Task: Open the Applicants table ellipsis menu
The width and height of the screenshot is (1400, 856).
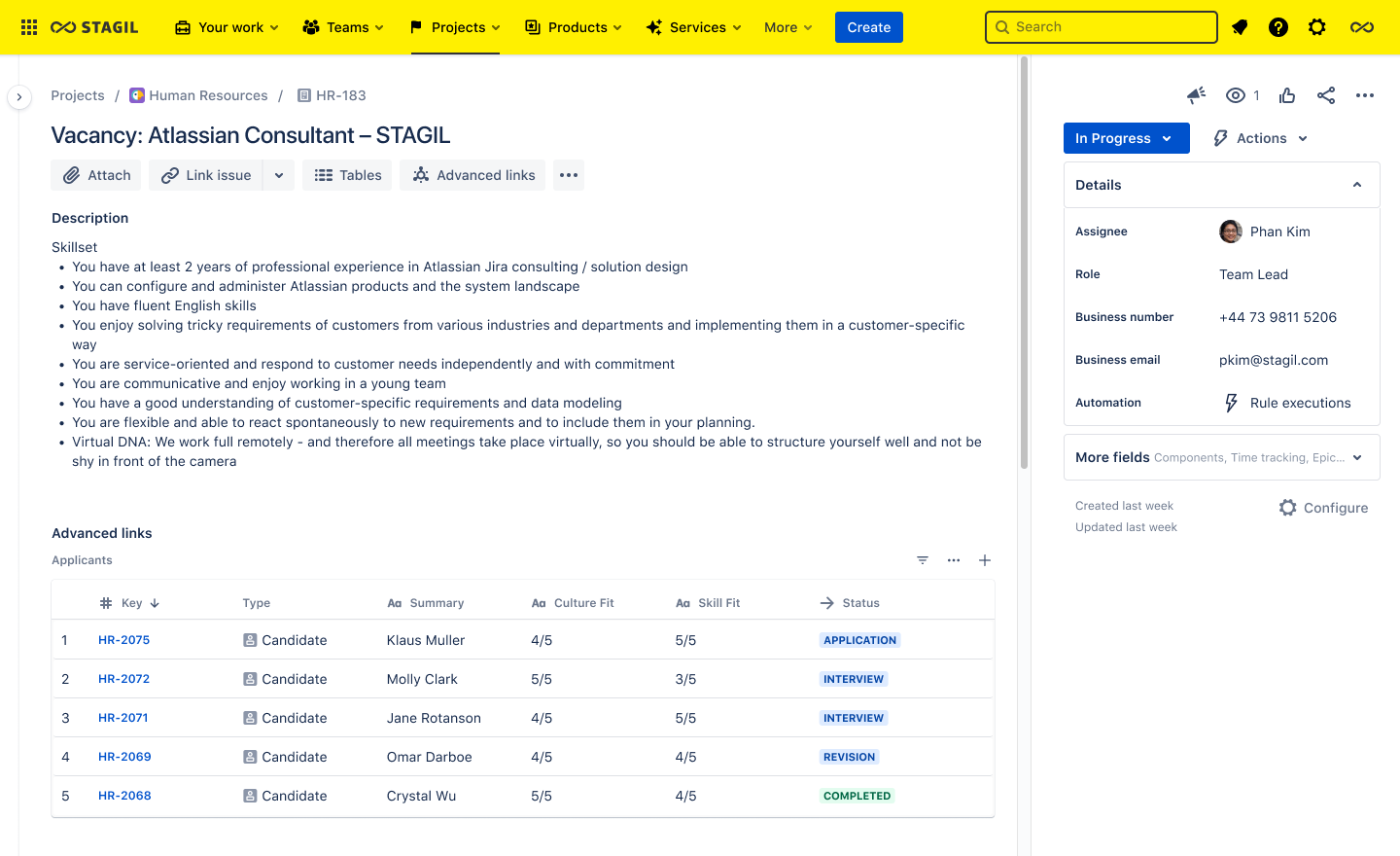Action: (954, 560)
